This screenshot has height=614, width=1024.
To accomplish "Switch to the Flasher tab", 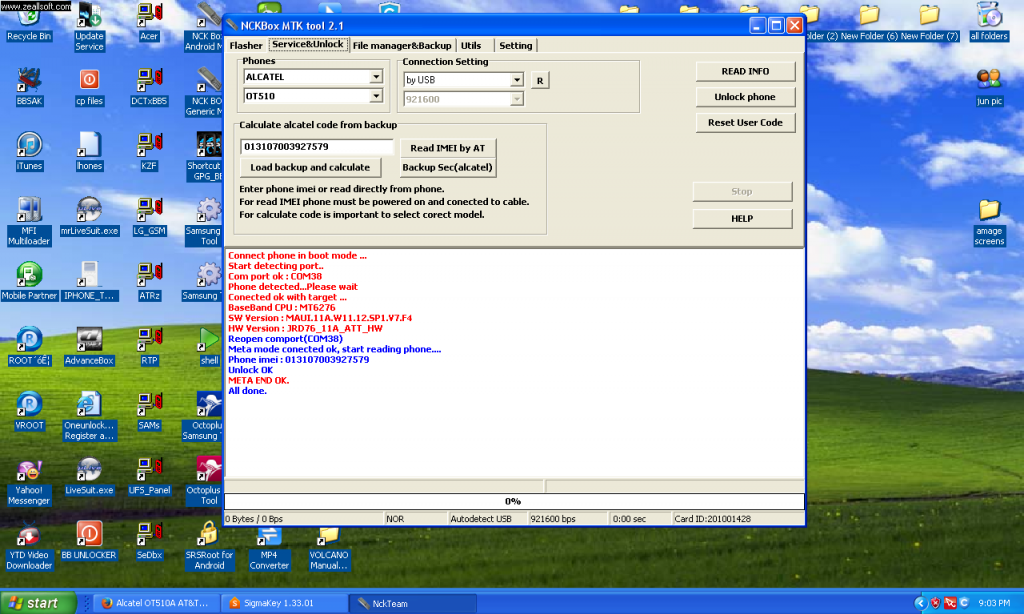I will point(246,45).
